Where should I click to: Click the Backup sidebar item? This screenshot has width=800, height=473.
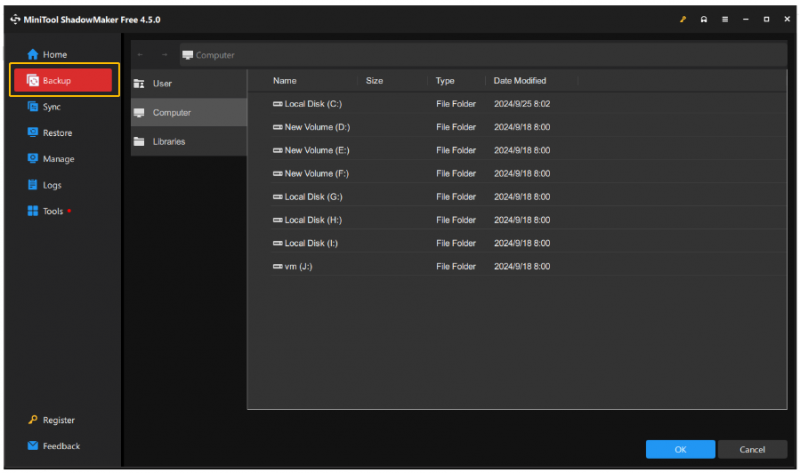pos(63,80)
